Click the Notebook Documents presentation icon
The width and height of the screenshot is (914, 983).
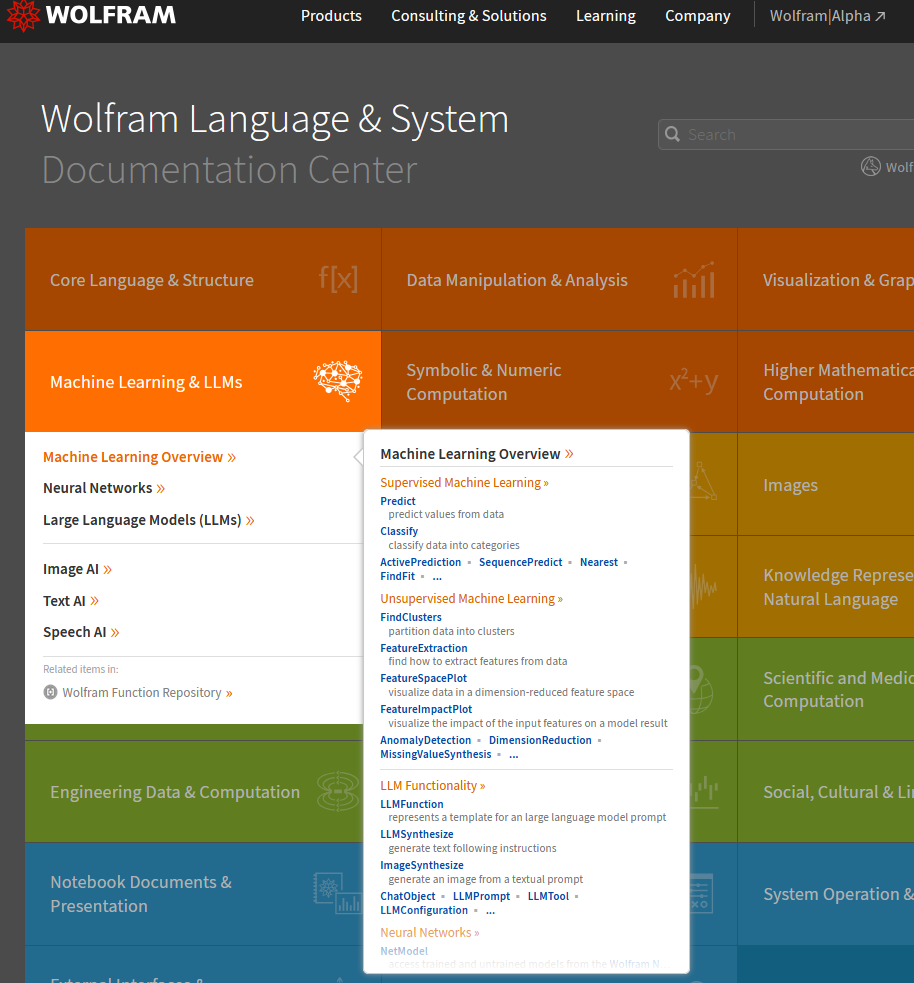click(337, 893)
